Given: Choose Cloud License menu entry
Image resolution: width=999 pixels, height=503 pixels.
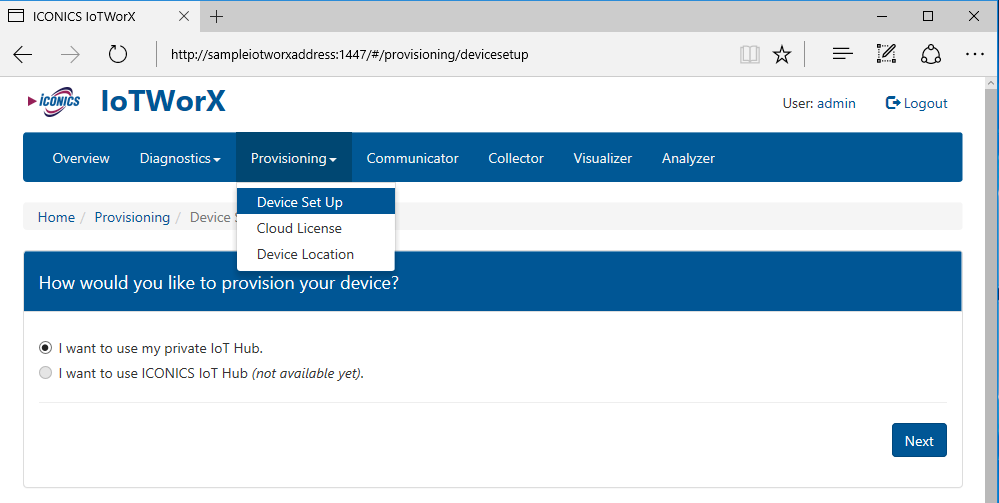Looking at the screenshot, I should click(299, 228).
